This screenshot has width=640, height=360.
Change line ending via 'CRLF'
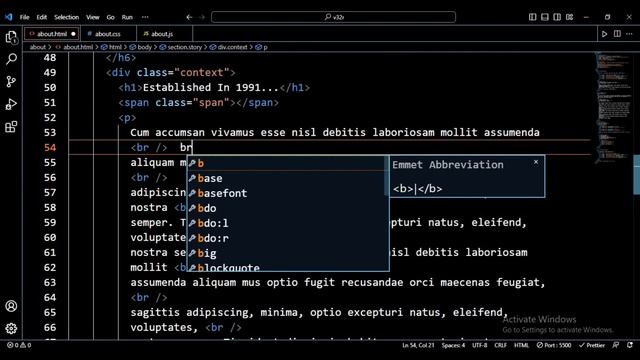click(500, 345)
